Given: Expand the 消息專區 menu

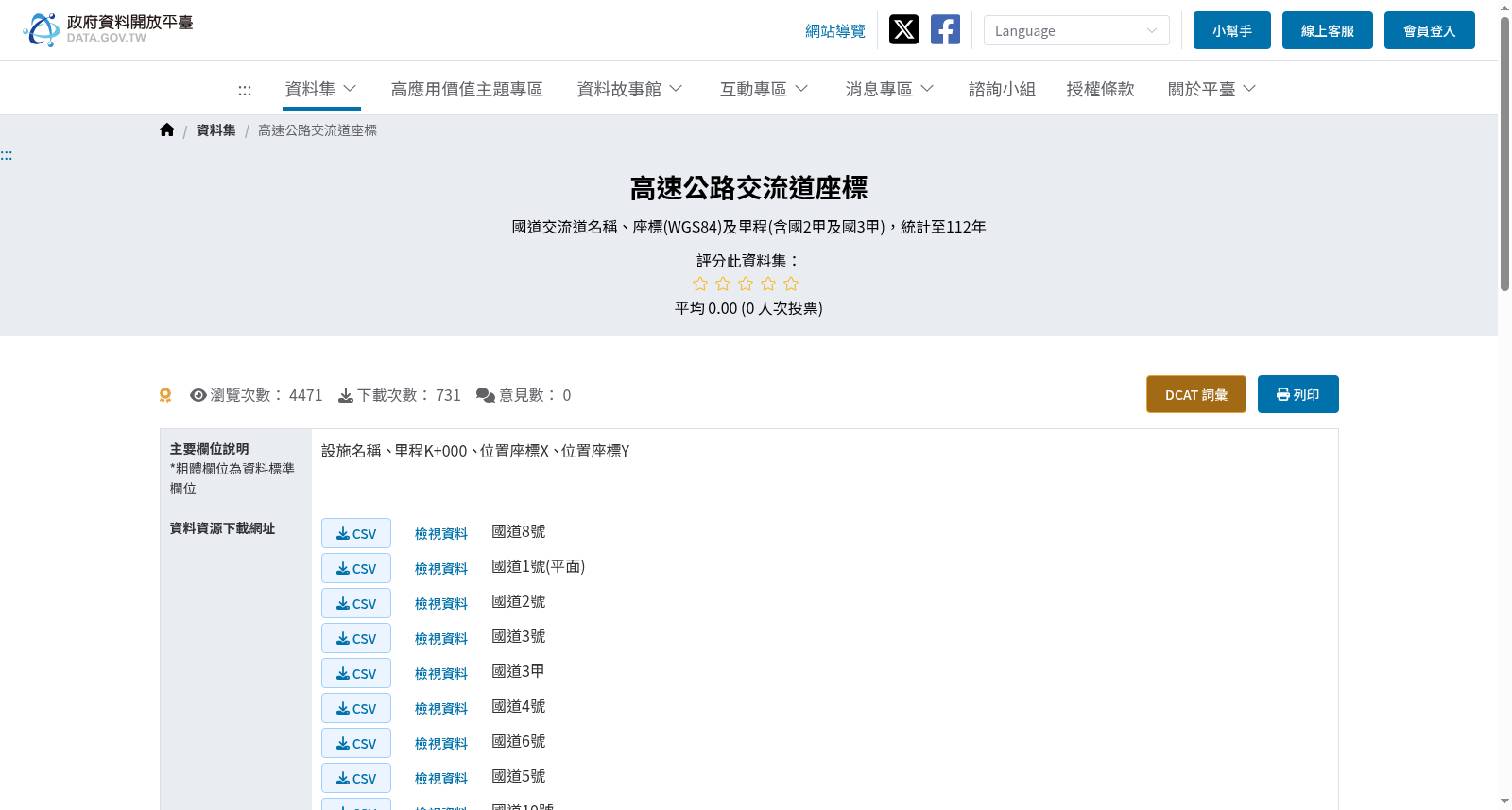Looking at the screenshot, I should [x=890, y=89].
